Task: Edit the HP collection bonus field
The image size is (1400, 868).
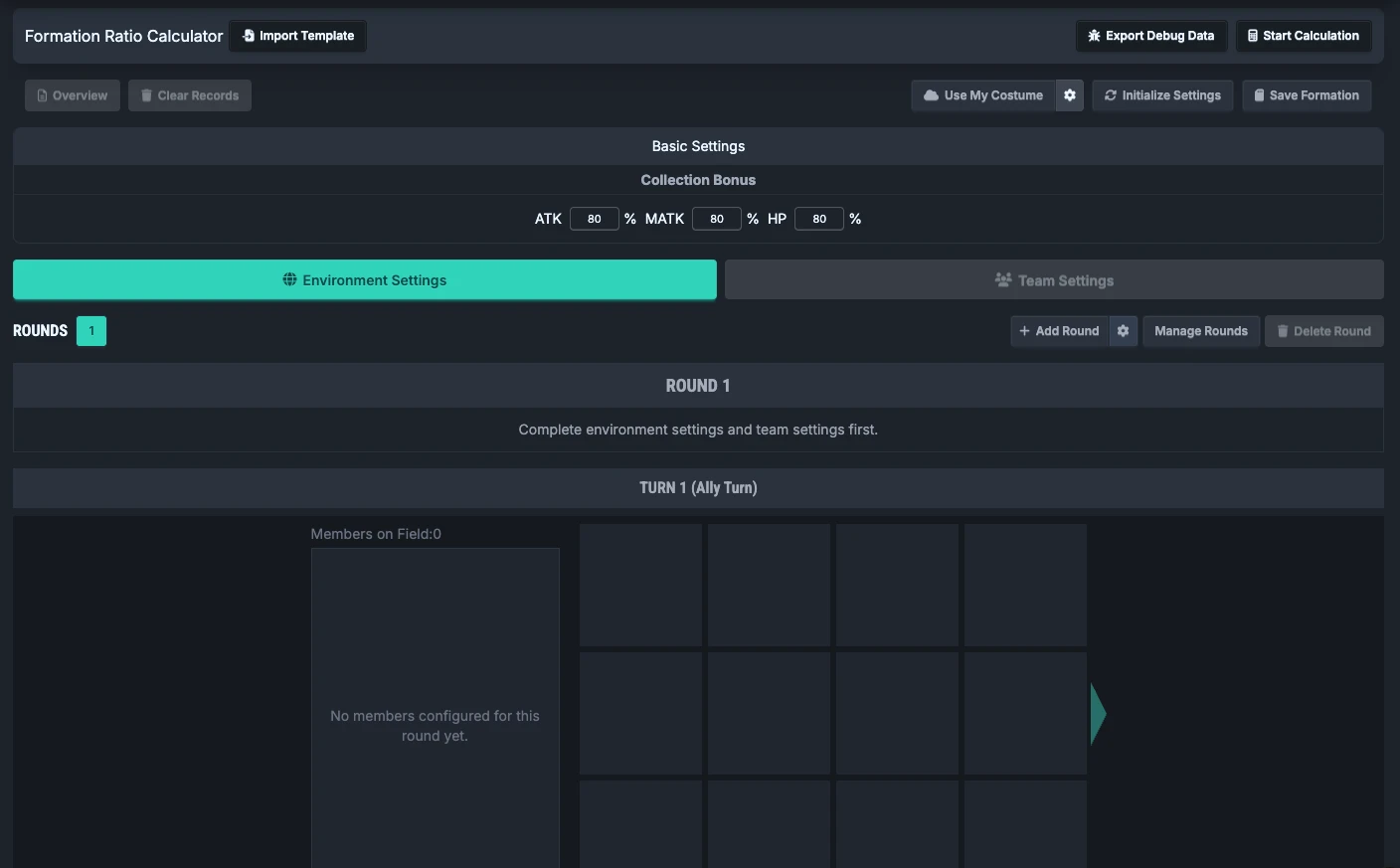Action: click(x=819, y=219)
